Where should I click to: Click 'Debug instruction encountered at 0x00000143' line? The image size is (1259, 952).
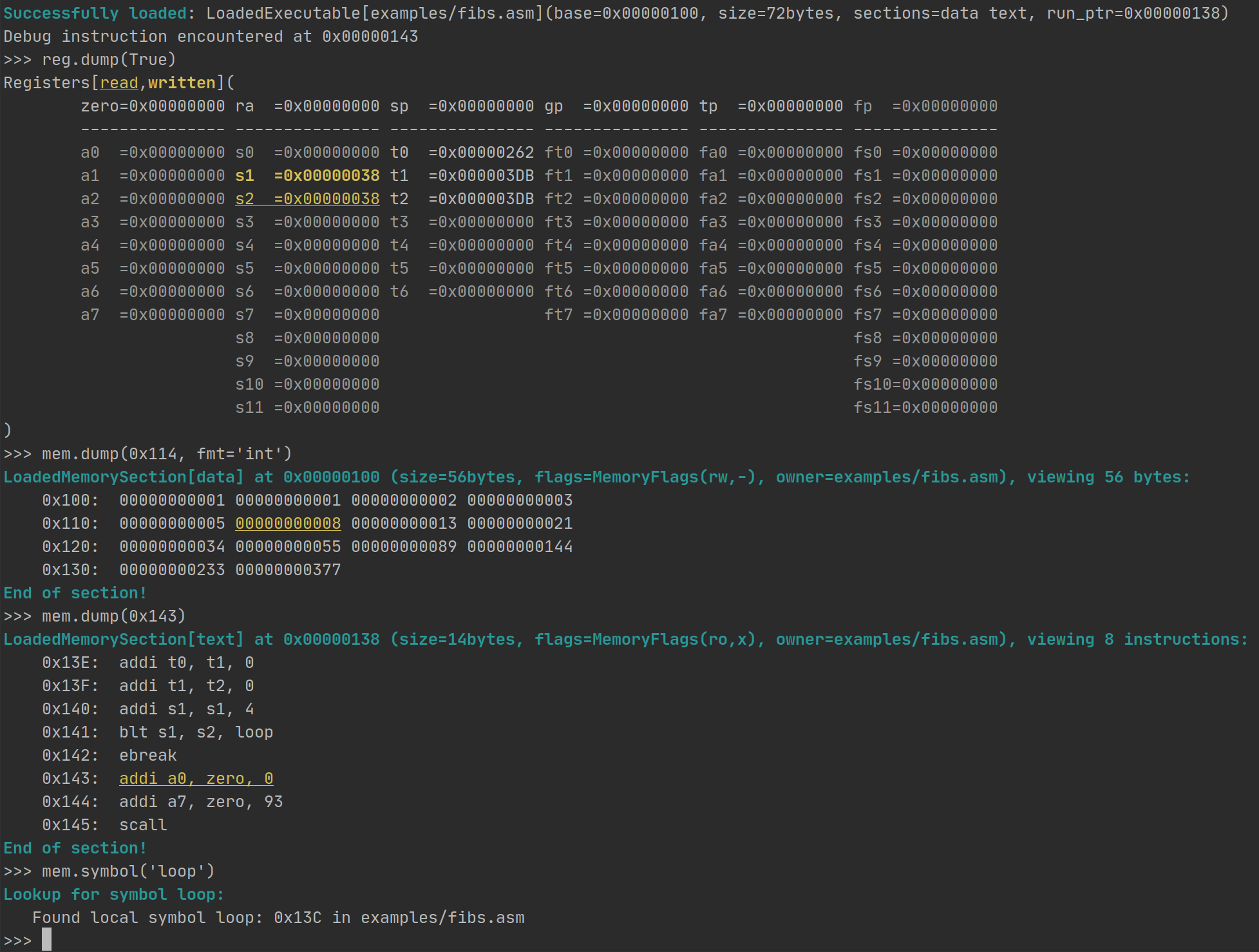click(211, 37)
